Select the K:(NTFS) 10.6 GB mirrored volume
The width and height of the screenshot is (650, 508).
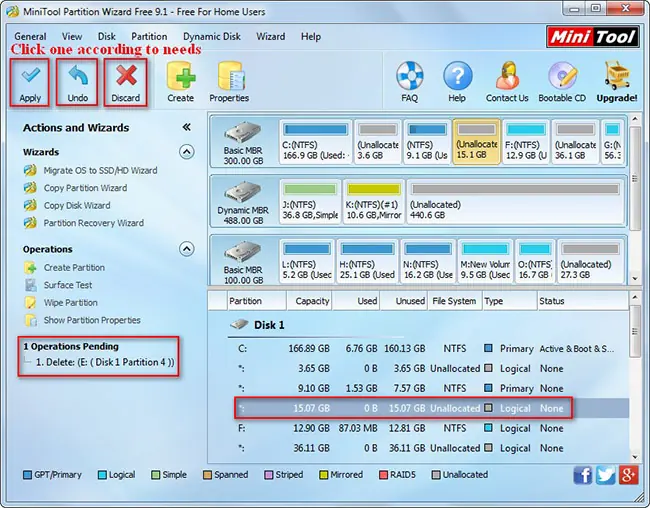point(374,202)
